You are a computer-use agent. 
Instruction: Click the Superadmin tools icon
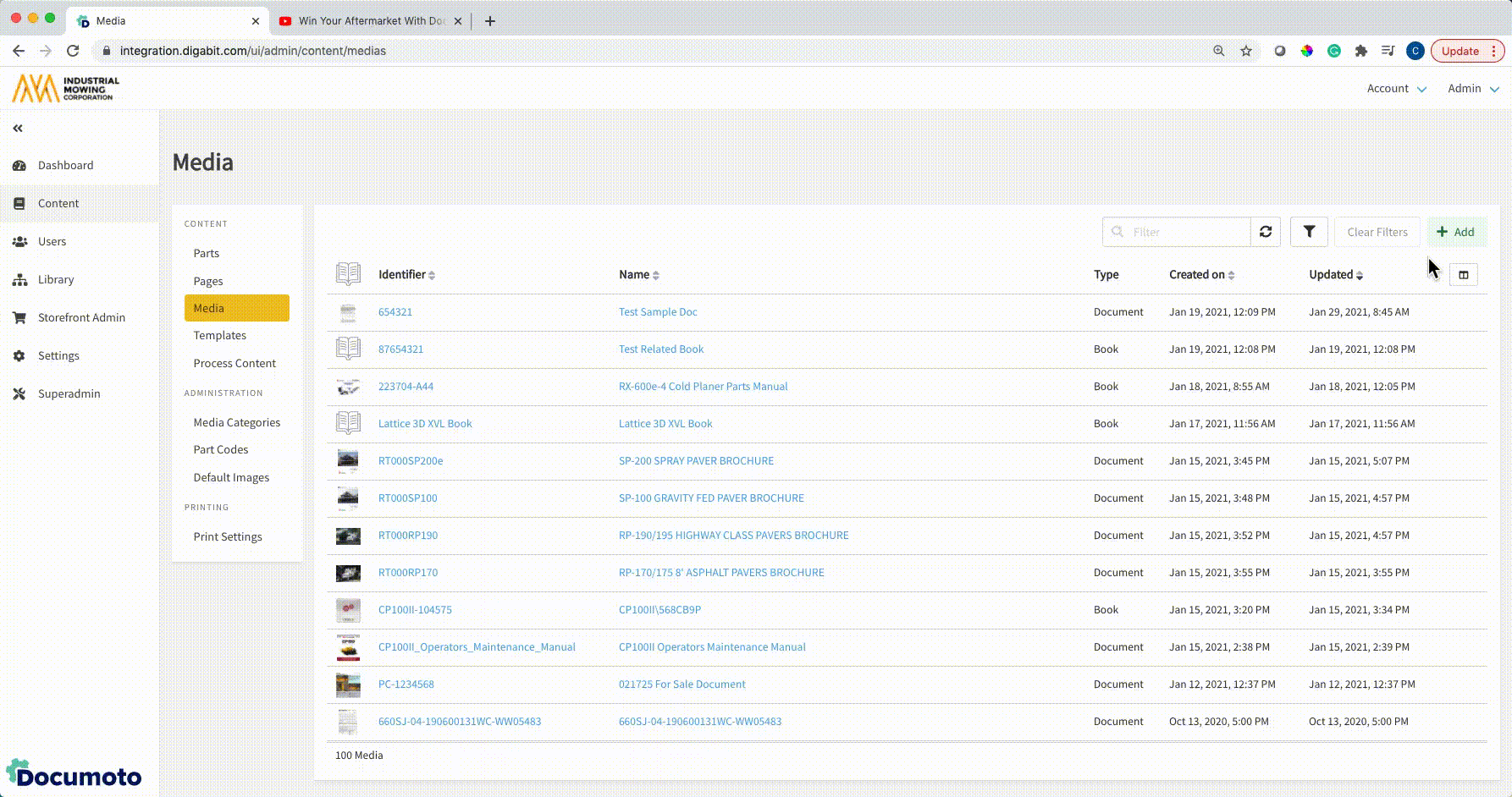19,394
